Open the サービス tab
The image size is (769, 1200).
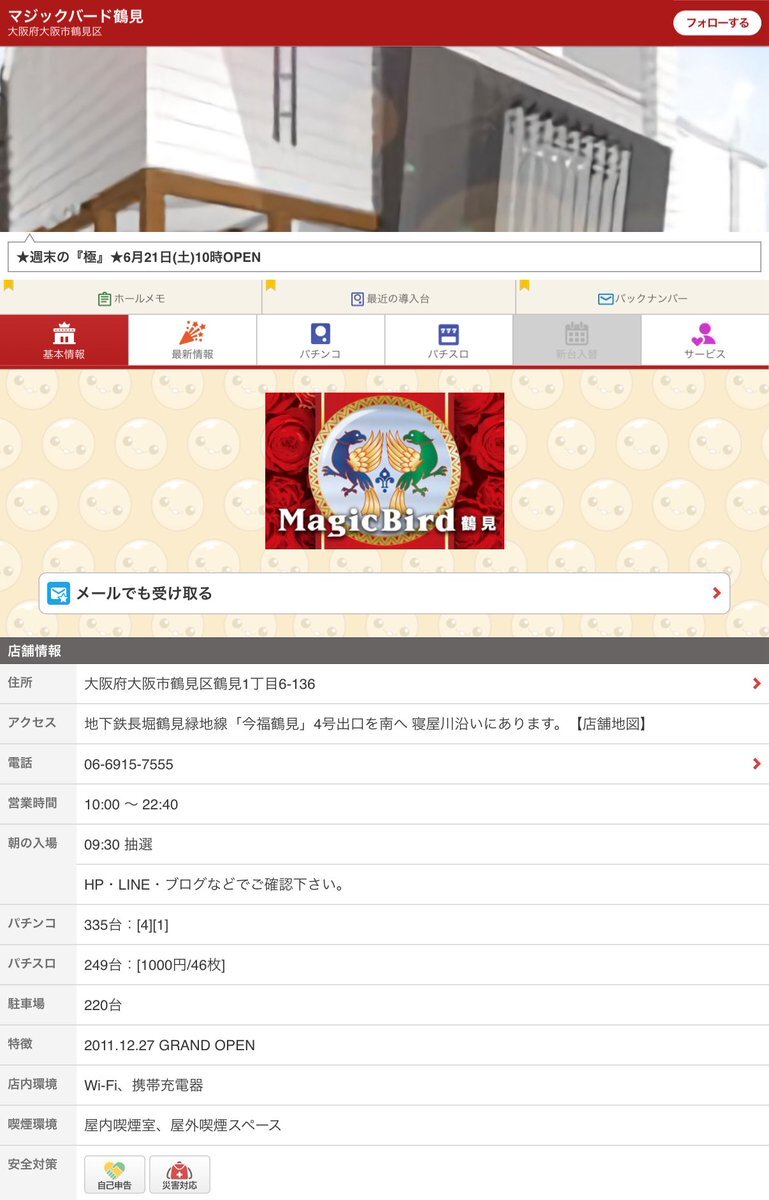coord(705,340)
